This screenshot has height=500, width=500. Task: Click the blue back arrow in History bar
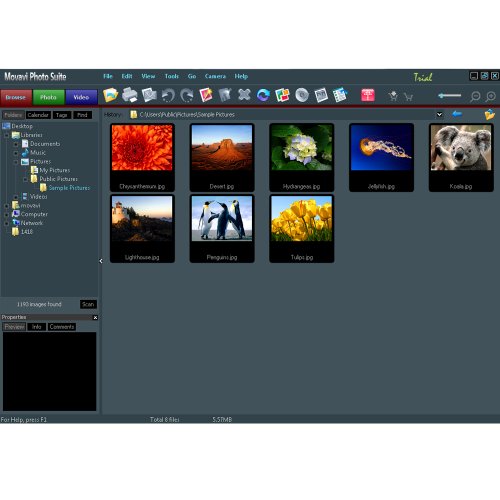point(457,114)
